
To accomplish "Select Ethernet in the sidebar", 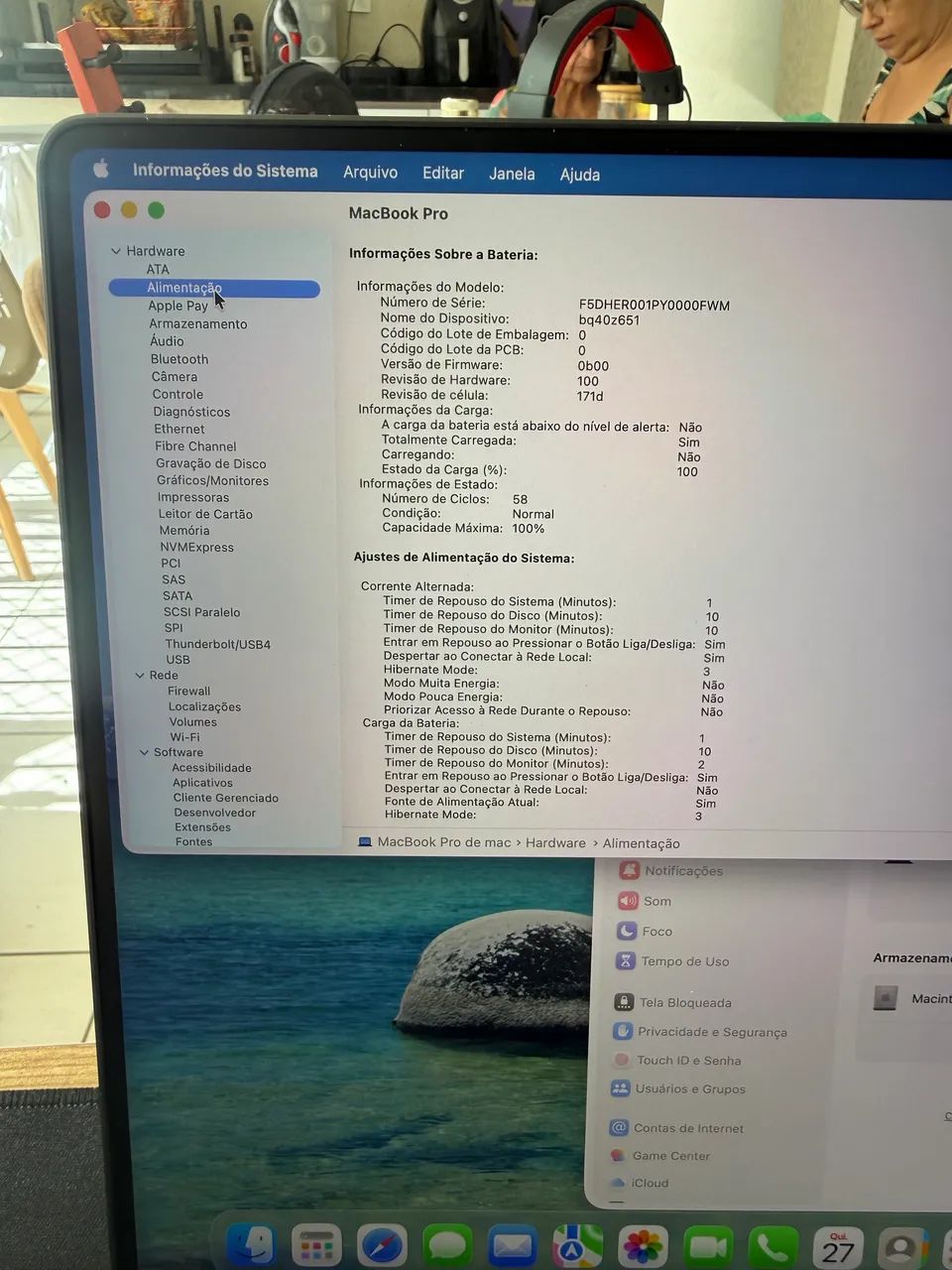I will point(179,429).
